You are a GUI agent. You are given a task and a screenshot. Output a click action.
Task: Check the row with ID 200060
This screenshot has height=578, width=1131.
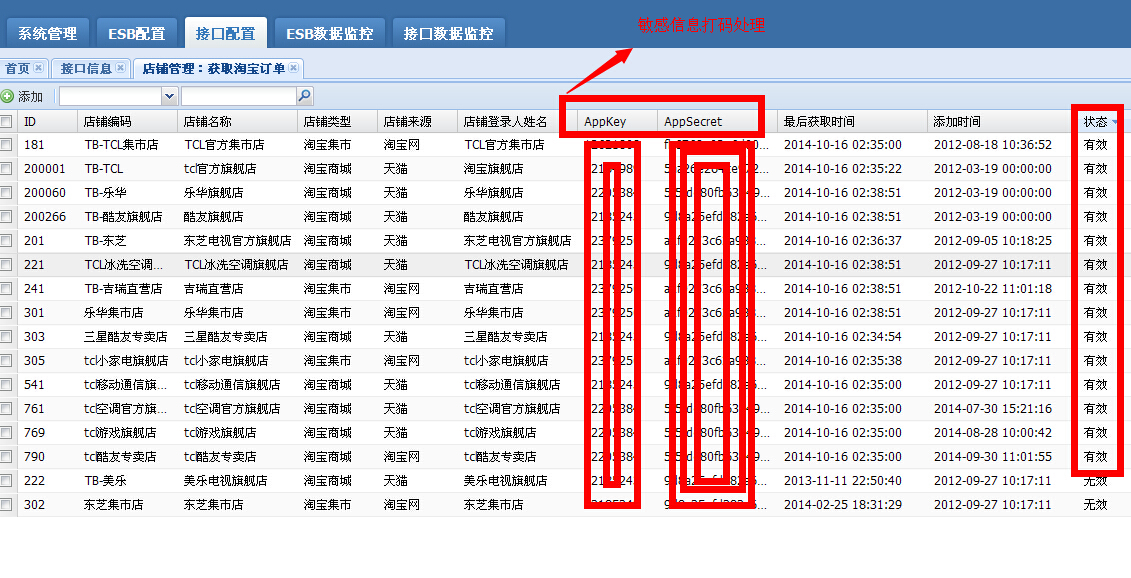pyautogui.click(x=6, y=193)
